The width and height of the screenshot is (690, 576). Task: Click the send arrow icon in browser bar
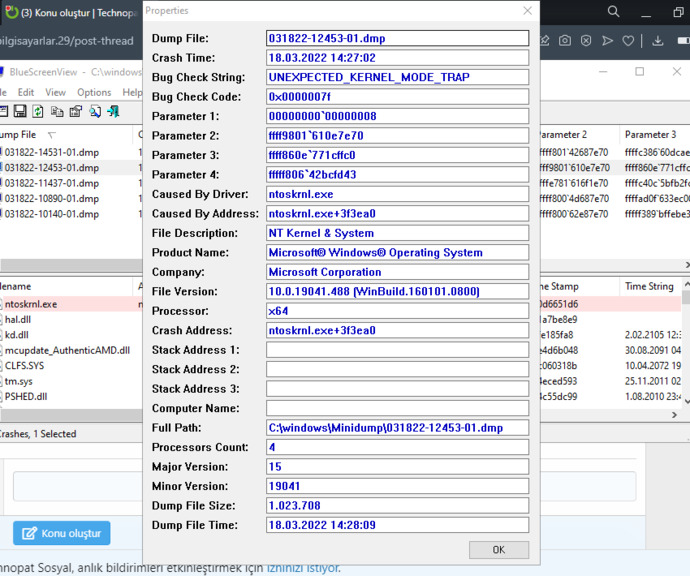click(x=607, y=41)
